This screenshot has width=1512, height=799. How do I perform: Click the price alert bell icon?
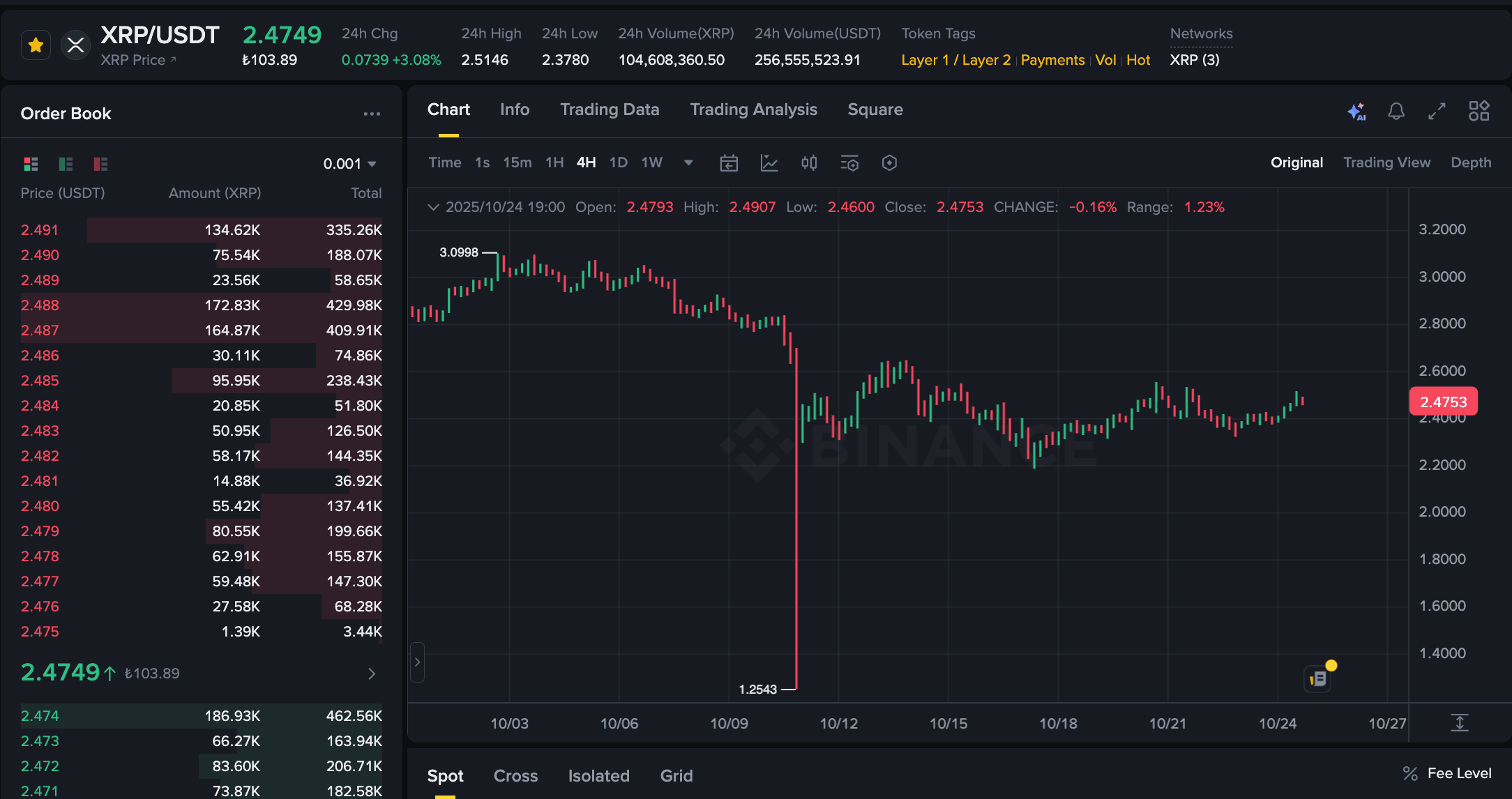(x=1396, y=112)
